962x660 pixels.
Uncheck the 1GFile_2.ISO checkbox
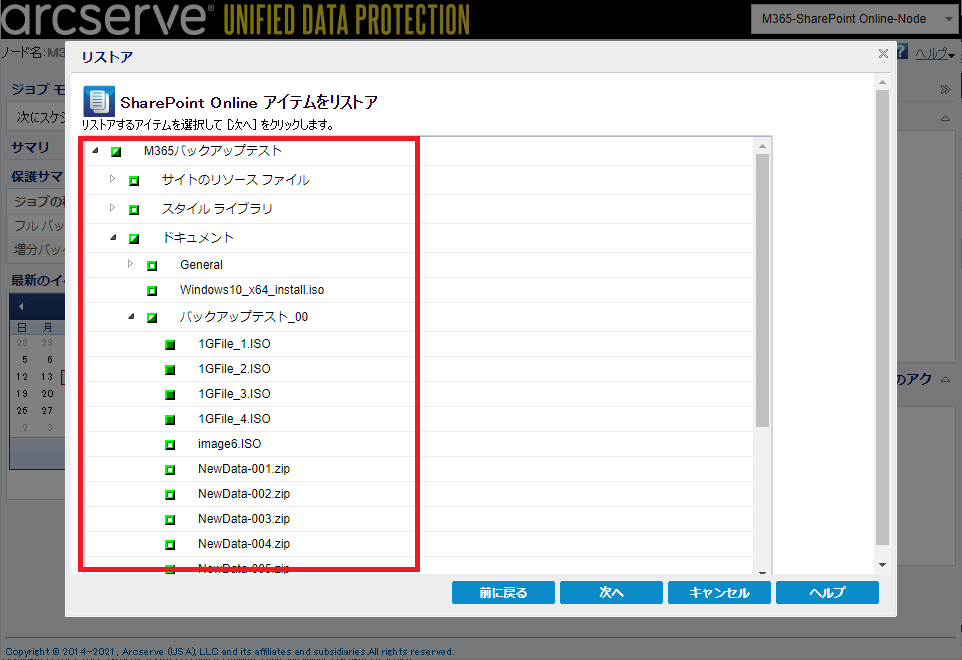[171, 369]
